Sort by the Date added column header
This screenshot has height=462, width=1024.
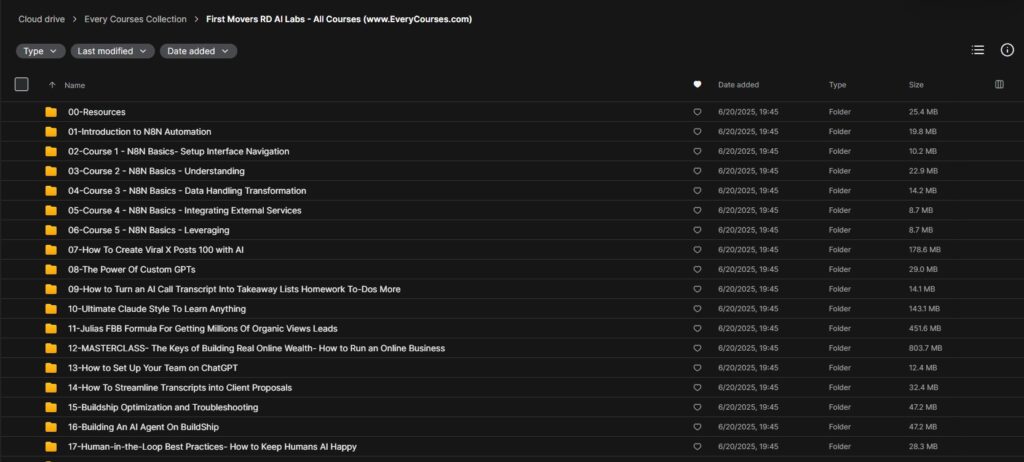tap(738, 85)
